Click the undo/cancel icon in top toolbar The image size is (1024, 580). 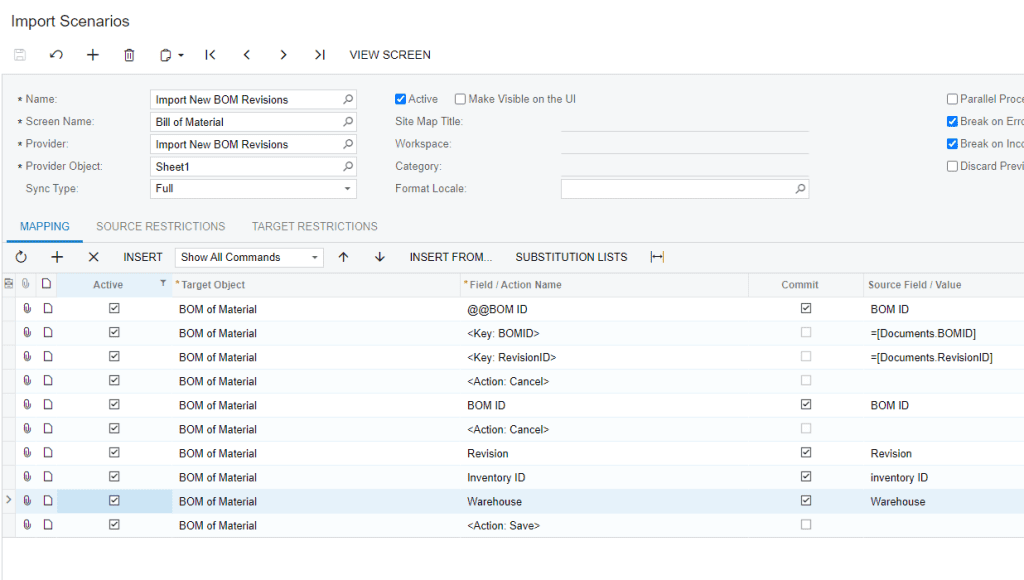pos(56,55)
